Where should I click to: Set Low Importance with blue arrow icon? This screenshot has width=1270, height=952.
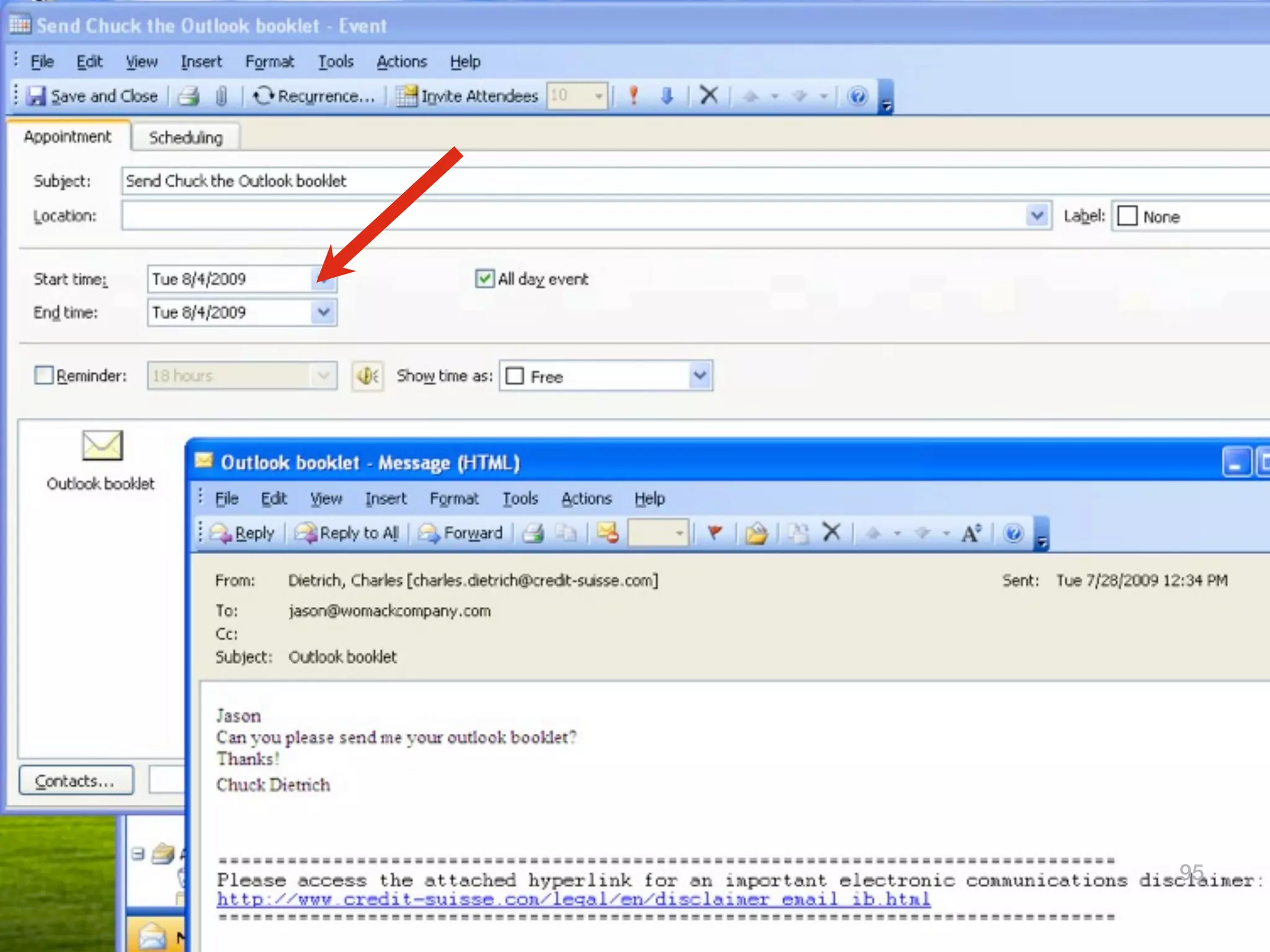pyautogui.click(x=667, y=96)
